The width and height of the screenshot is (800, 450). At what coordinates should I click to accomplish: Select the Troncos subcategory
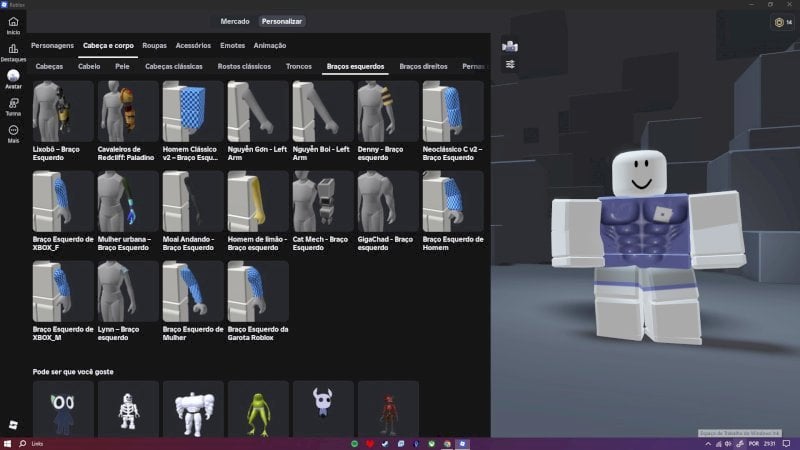[x=299, y=66]
